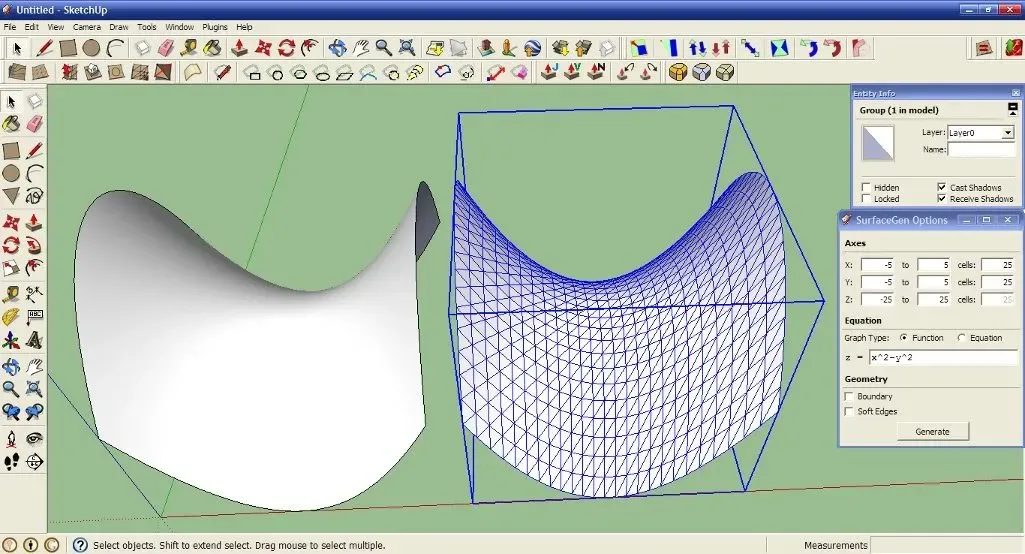Click the Eraser tool in left toolbar
1025x554 pixels.
(35, 124)
